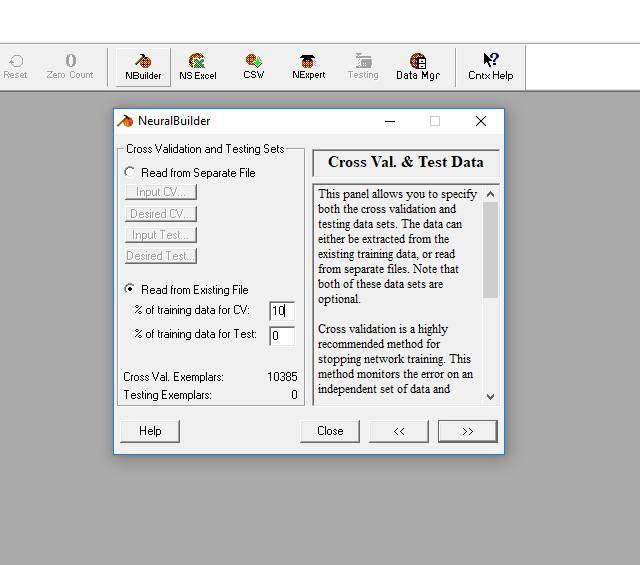Minimize the NeuralBuilder window
The width and height of the screenshot is (640, 565).
[x=390, y=121]
